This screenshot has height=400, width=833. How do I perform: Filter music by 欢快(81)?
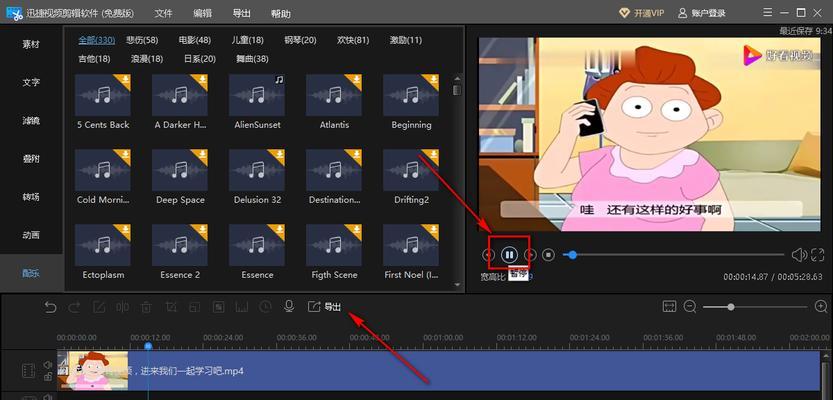click(353, 40)
